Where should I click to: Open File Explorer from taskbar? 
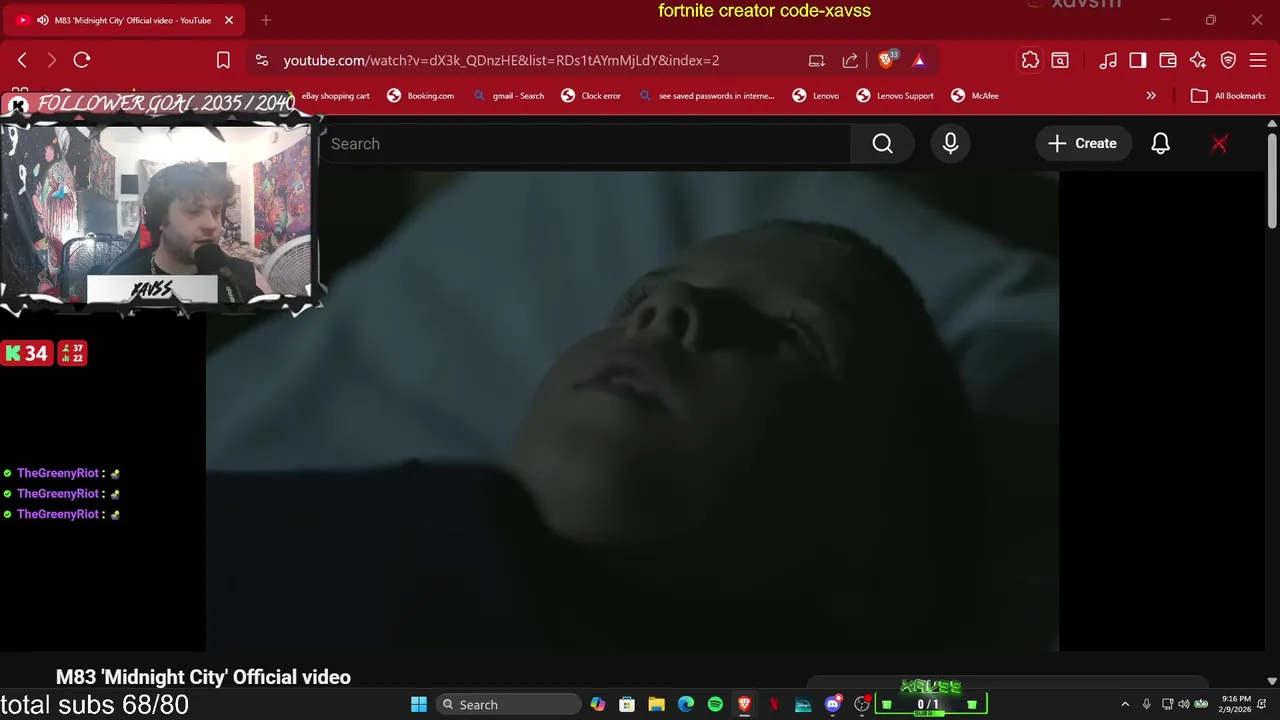click(656, 704)
